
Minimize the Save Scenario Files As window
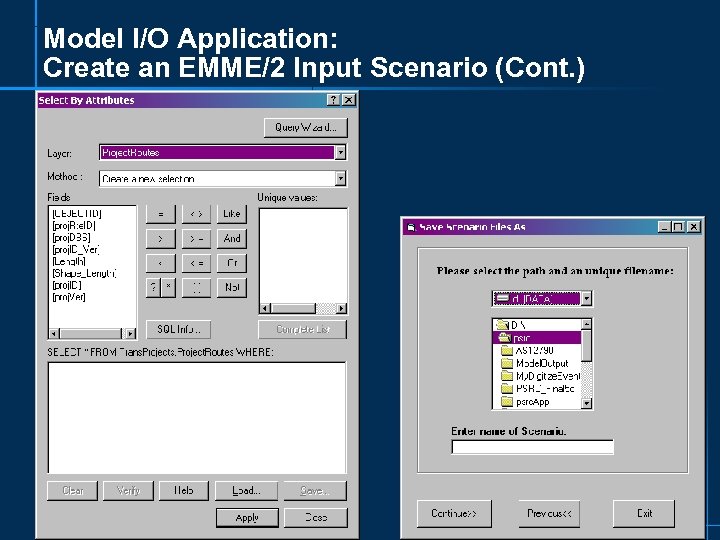coord(664,227)
